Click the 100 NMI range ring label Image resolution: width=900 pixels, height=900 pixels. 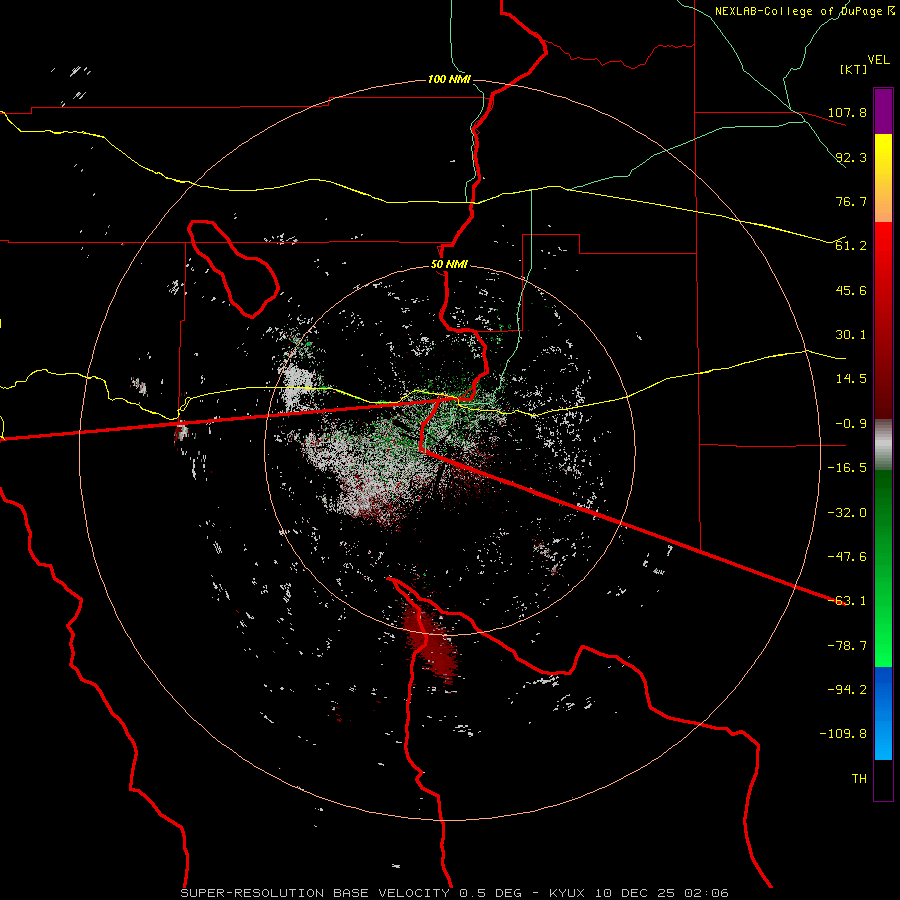coord(449,79)
